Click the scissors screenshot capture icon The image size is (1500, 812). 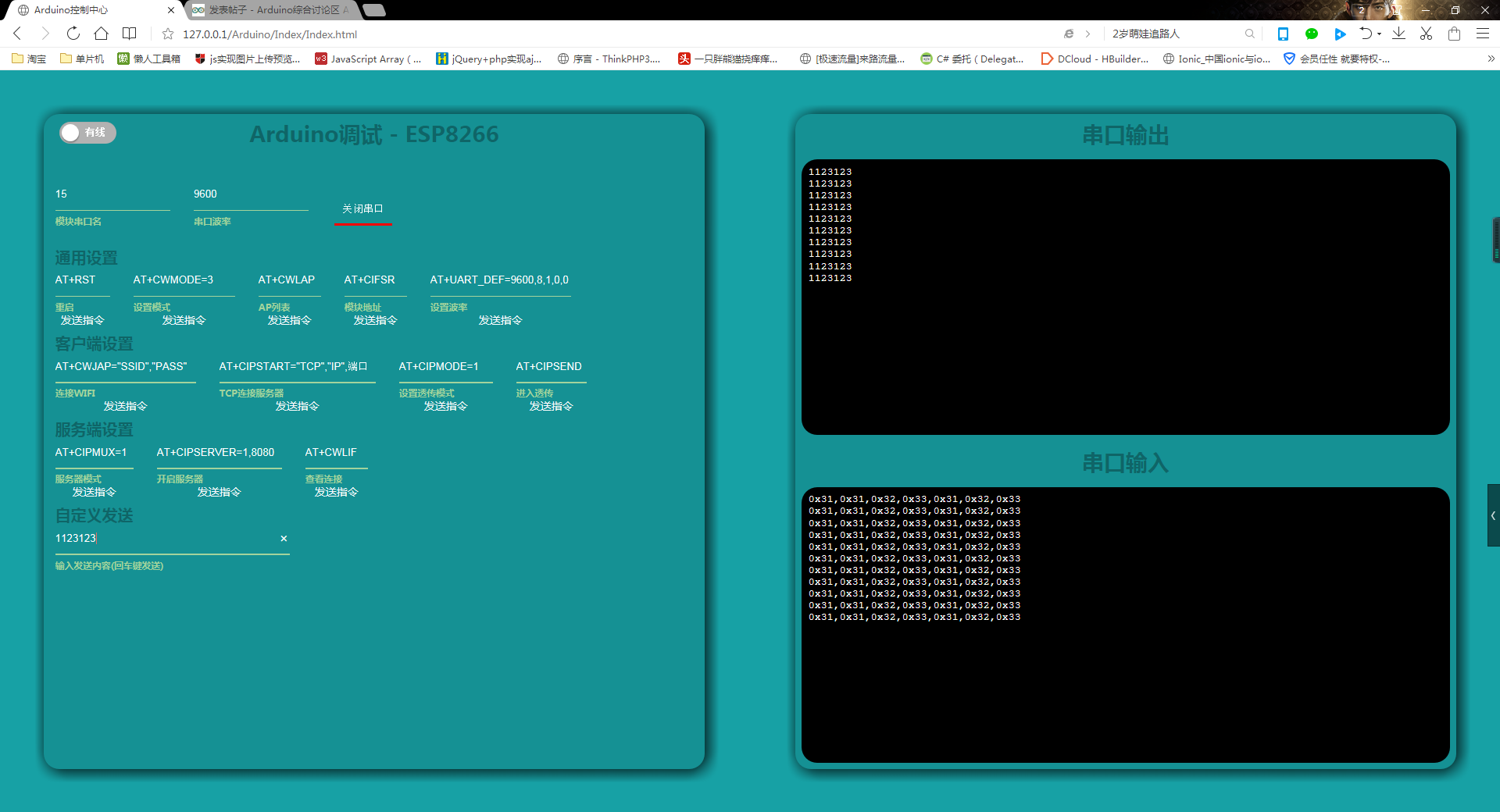tap(1427, 34)
